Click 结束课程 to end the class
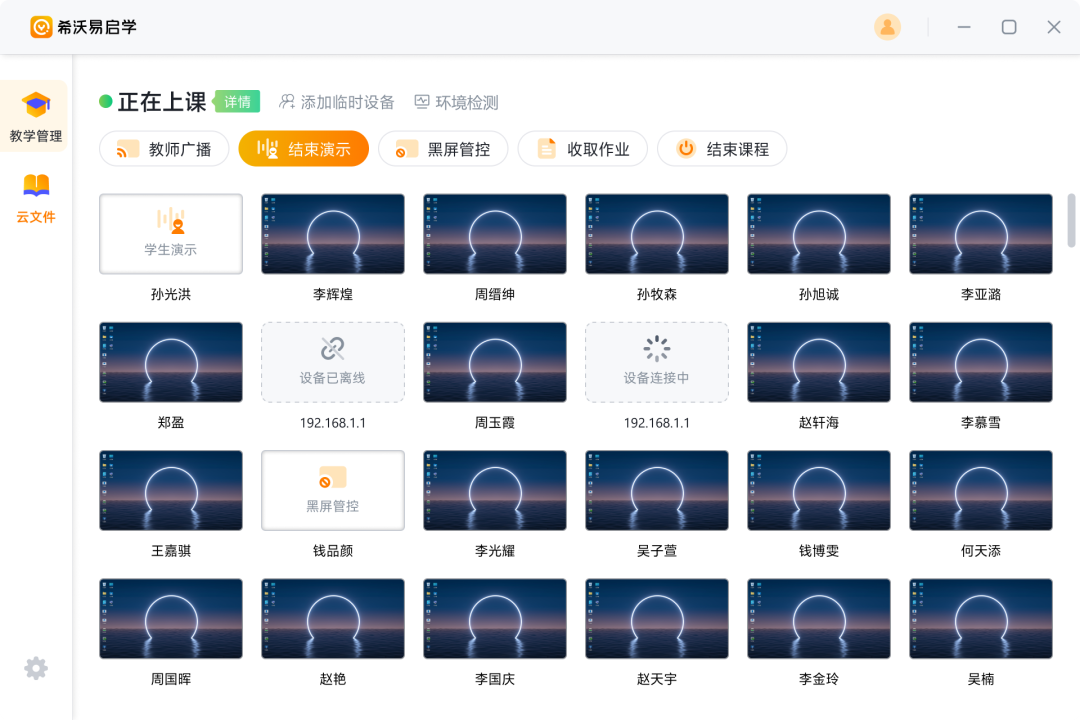Image resolution: width=1080 pixels, height=720 pixels. [x=722, y=149]
